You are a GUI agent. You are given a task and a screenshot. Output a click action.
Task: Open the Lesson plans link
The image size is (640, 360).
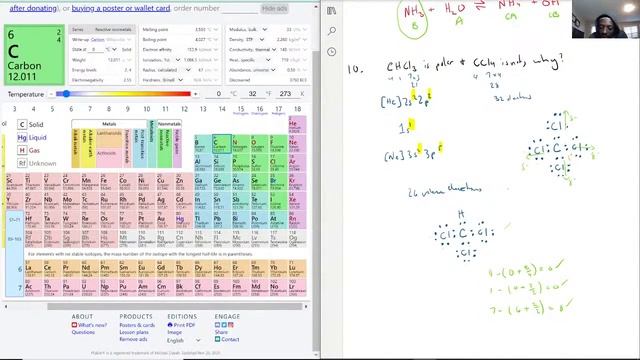[x=134, y=332]
